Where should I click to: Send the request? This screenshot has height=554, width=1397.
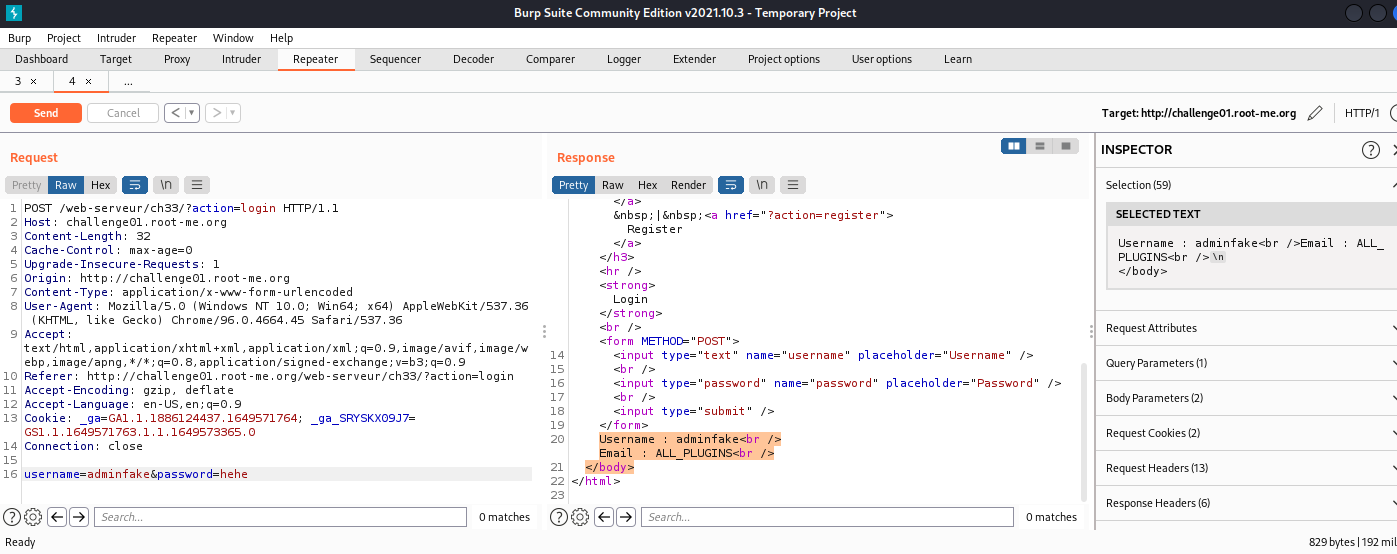click(46, 113)
